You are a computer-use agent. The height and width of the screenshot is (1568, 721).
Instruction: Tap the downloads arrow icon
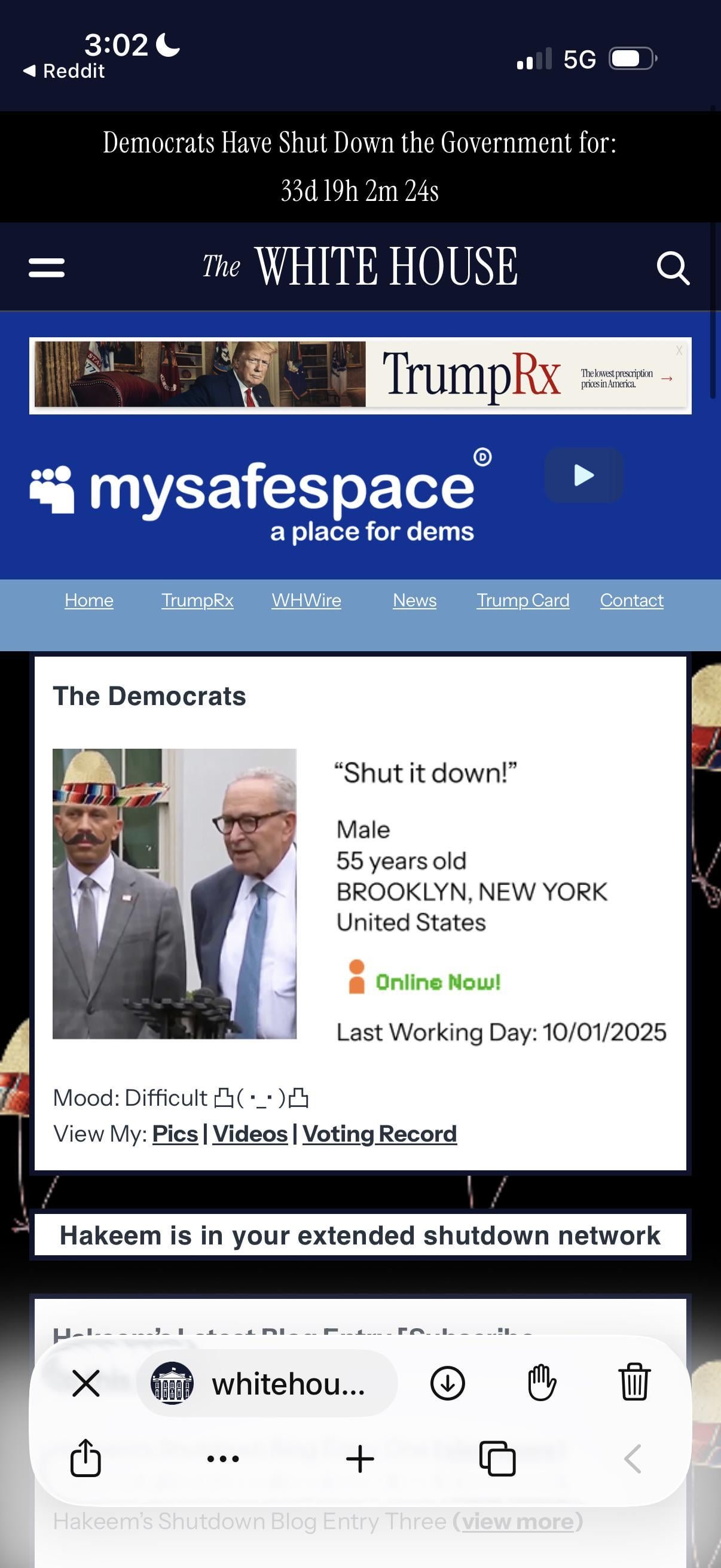point(447,1383)
